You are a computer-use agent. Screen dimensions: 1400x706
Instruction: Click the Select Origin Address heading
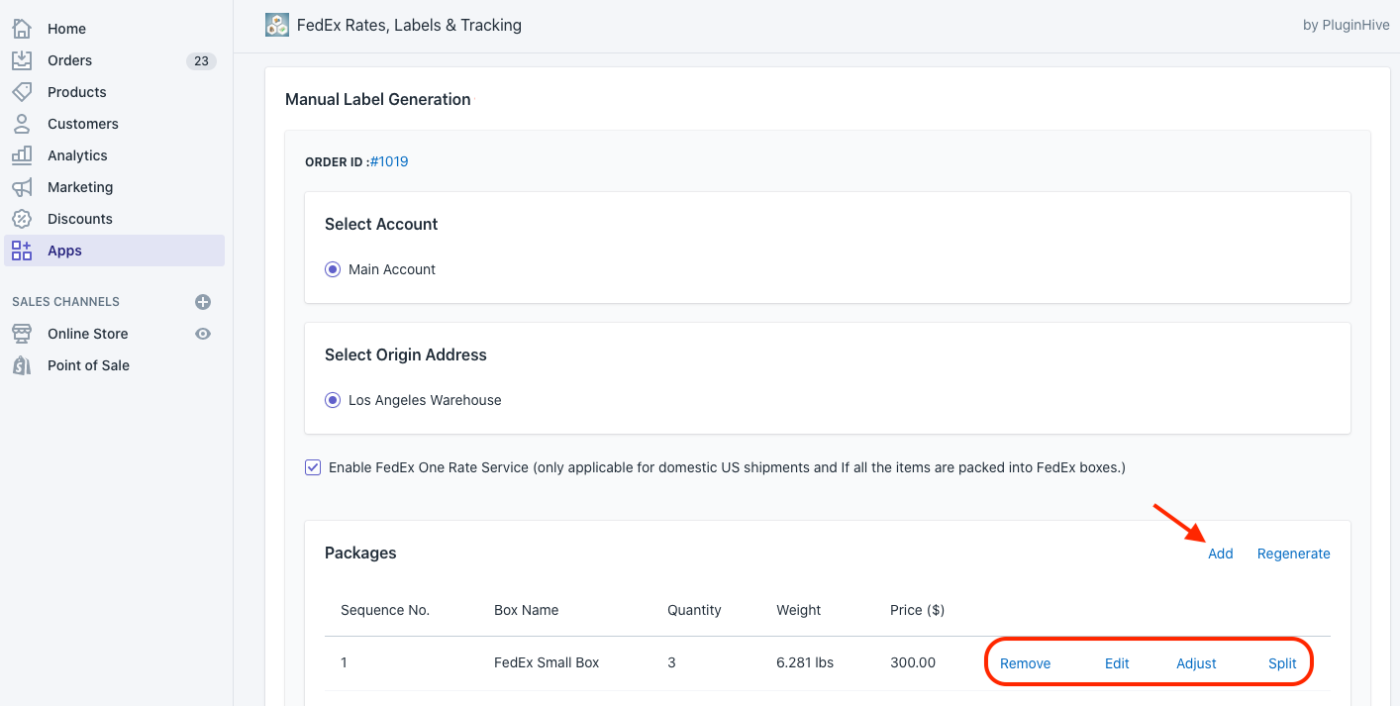[x=406, y=354]
